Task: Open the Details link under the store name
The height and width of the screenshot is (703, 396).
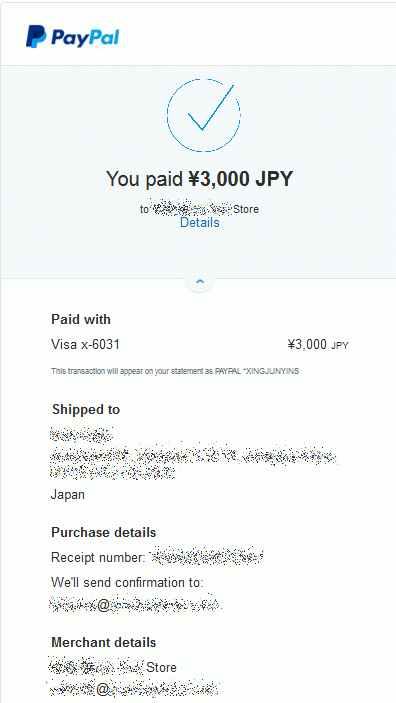Action: pyautogui.click(x=200, y=222)
